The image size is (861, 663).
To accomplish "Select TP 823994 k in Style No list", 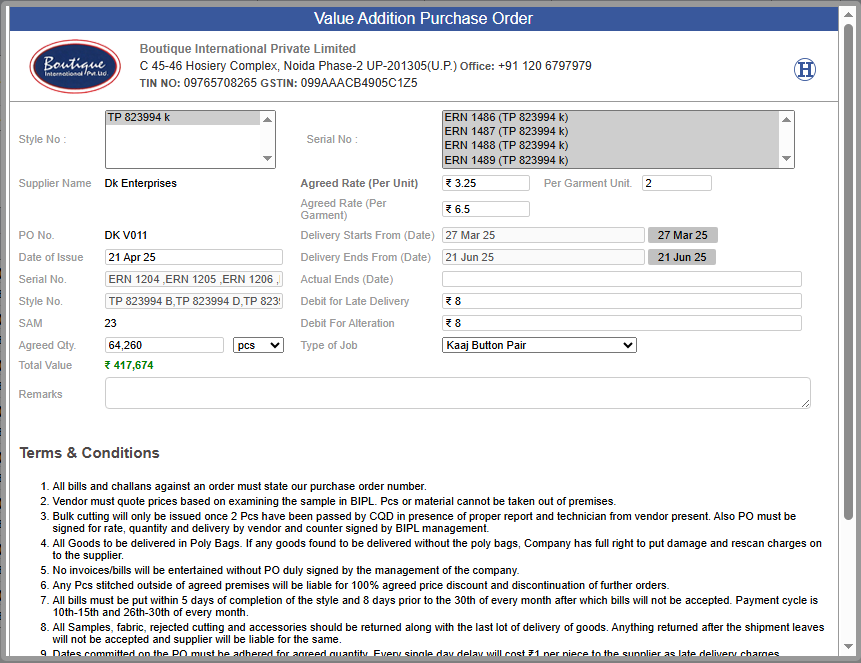I will click(x=183, y=118).
